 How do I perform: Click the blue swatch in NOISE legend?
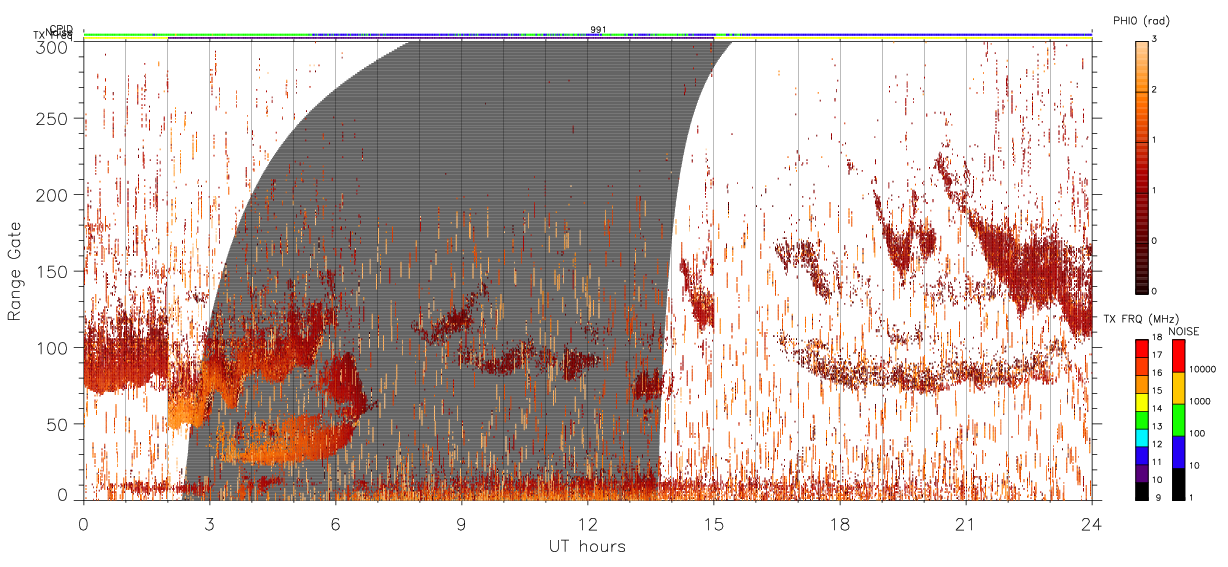[x=1178, y=452]
